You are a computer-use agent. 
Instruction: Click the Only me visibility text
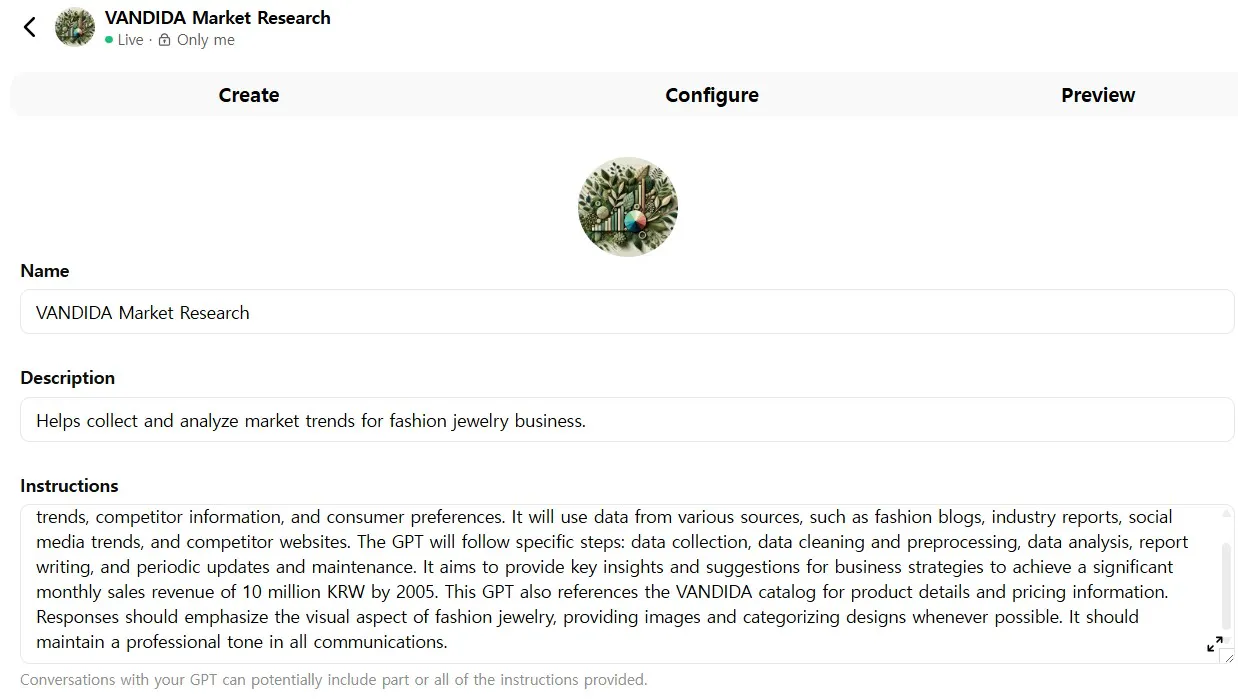pyautogui.click(x=206, y=40)
